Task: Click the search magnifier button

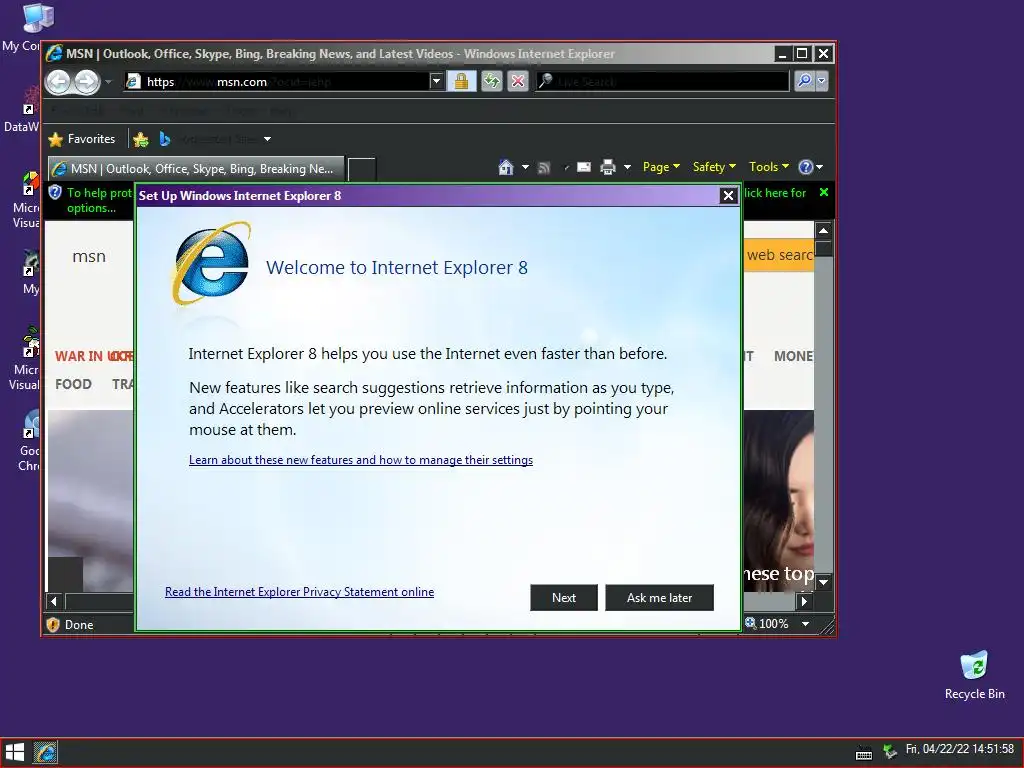Action: 805,81
